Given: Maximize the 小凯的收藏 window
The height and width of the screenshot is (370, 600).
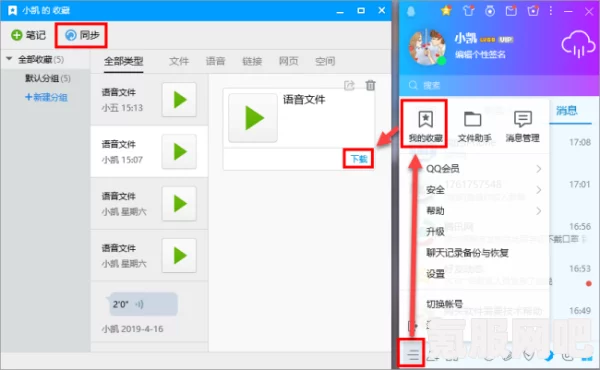Looking at the screenshot, I should (x=360, y=10).
